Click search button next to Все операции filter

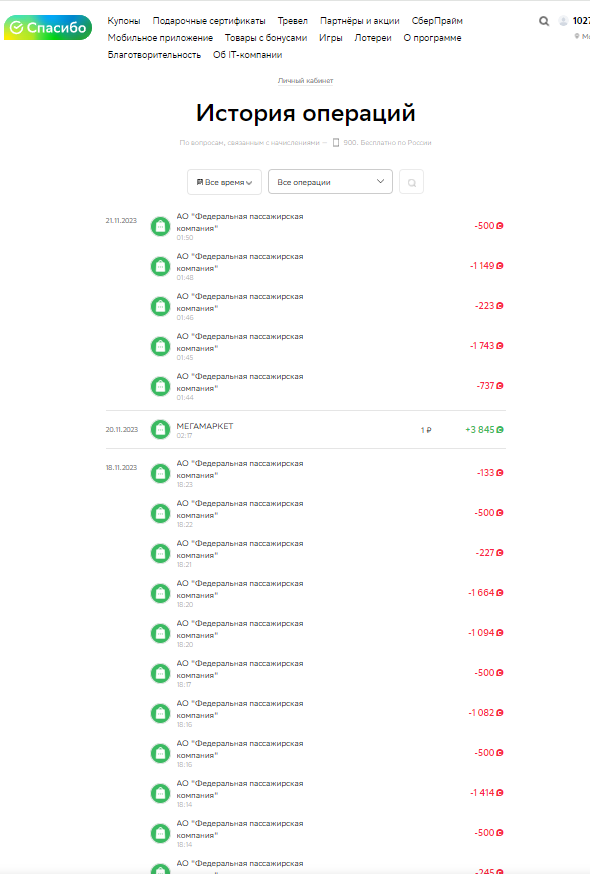[x=411, y=182]
